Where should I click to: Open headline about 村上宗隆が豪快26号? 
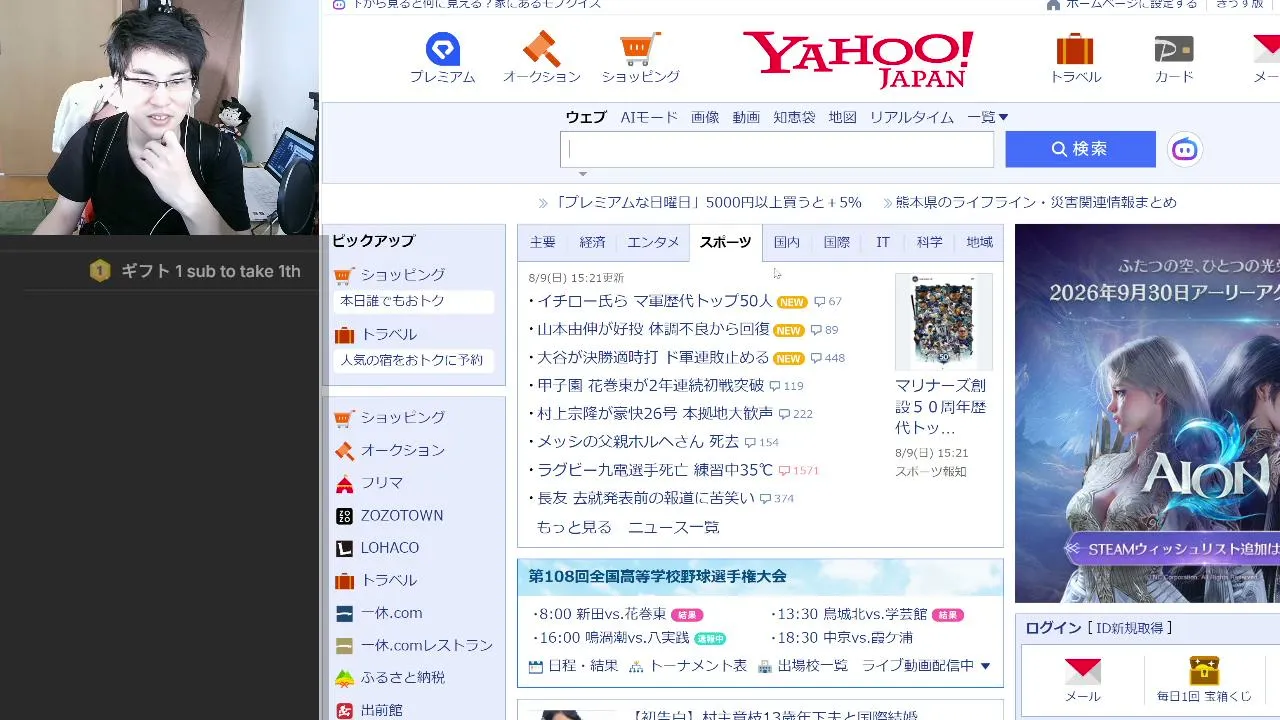(x=655, y=413)
